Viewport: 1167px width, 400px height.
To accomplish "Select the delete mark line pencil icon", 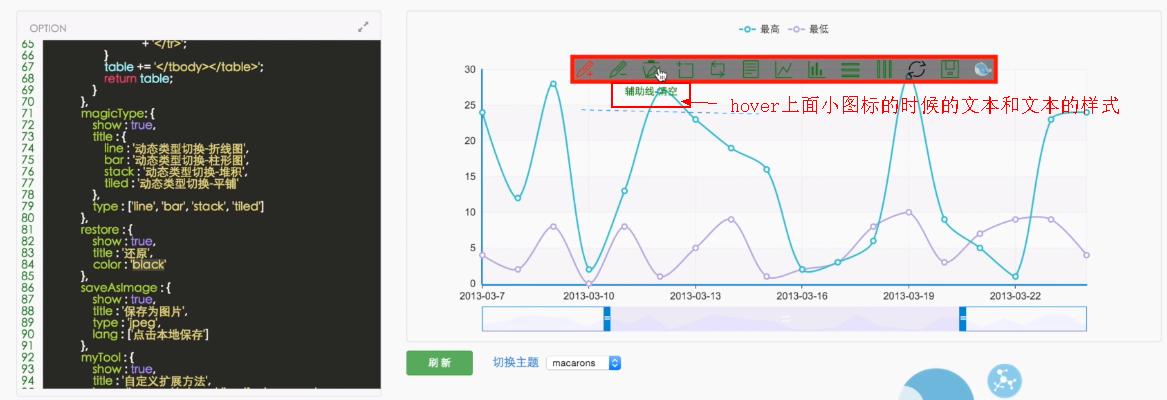I will click(618, 69).
